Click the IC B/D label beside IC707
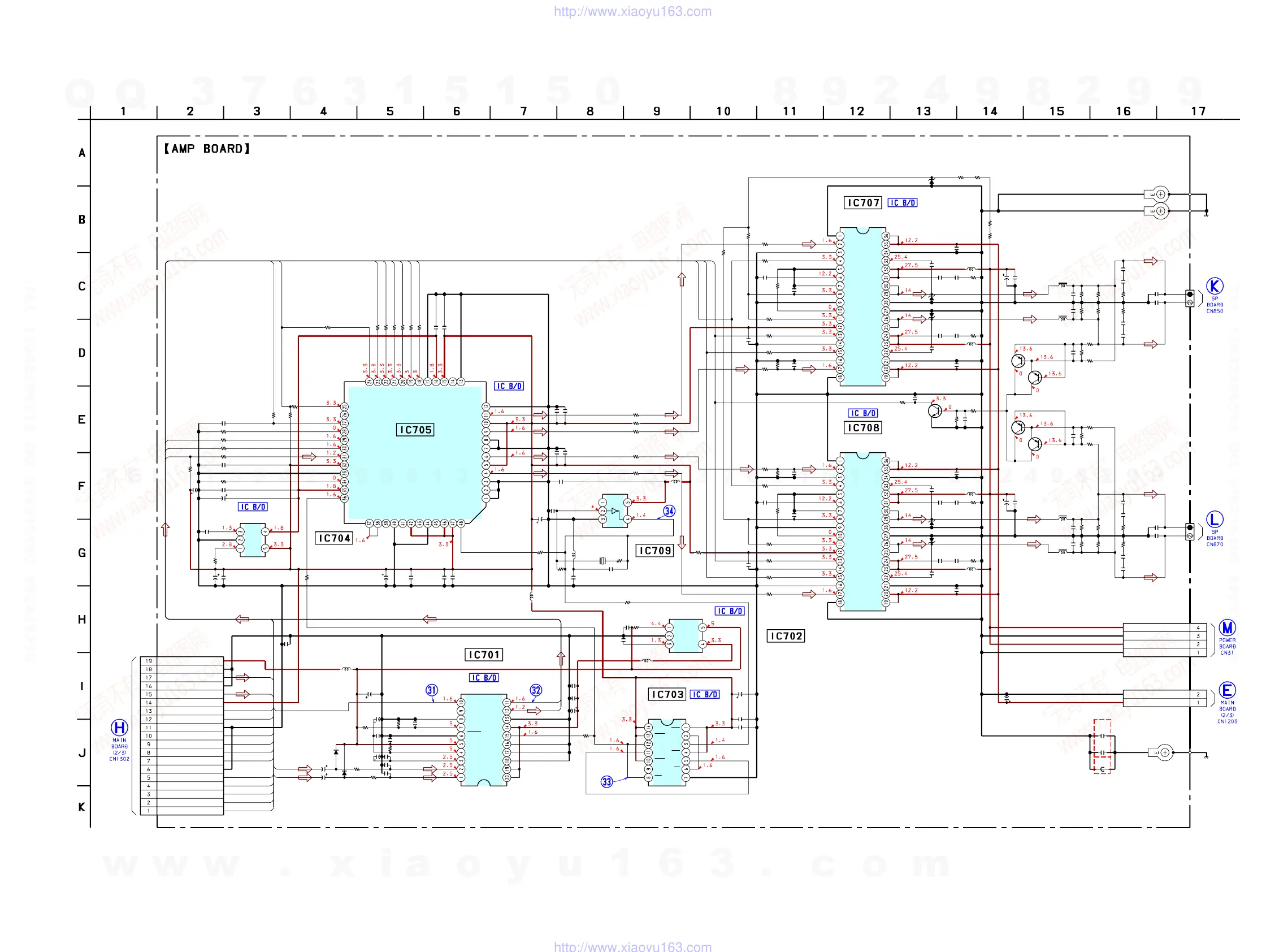This screenshot has height=952, width=1266. 902,202
